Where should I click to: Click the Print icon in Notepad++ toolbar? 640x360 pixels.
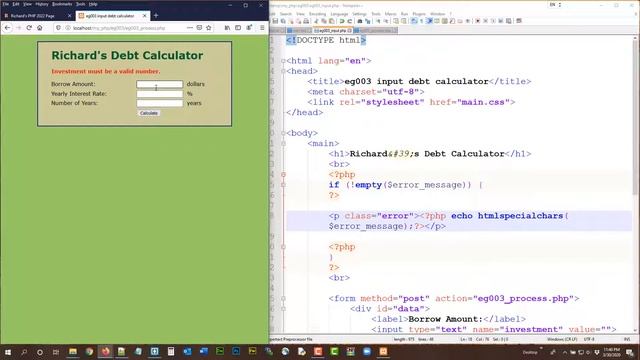coord(306,21)
